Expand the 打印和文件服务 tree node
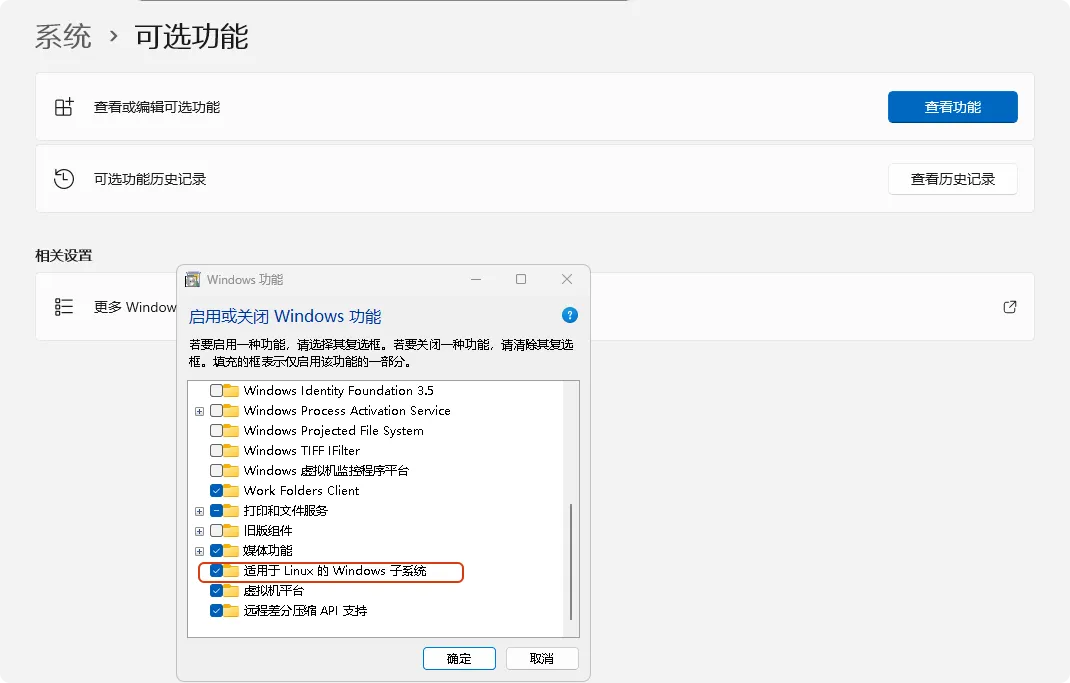This screenshot has width=1070, height=683. (199, 512)
